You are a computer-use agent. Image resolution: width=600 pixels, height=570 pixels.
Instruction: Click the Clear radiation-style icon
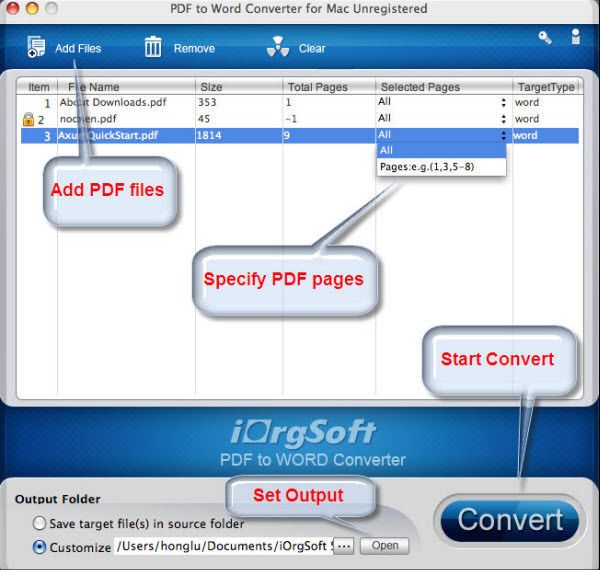coord(278,47)
